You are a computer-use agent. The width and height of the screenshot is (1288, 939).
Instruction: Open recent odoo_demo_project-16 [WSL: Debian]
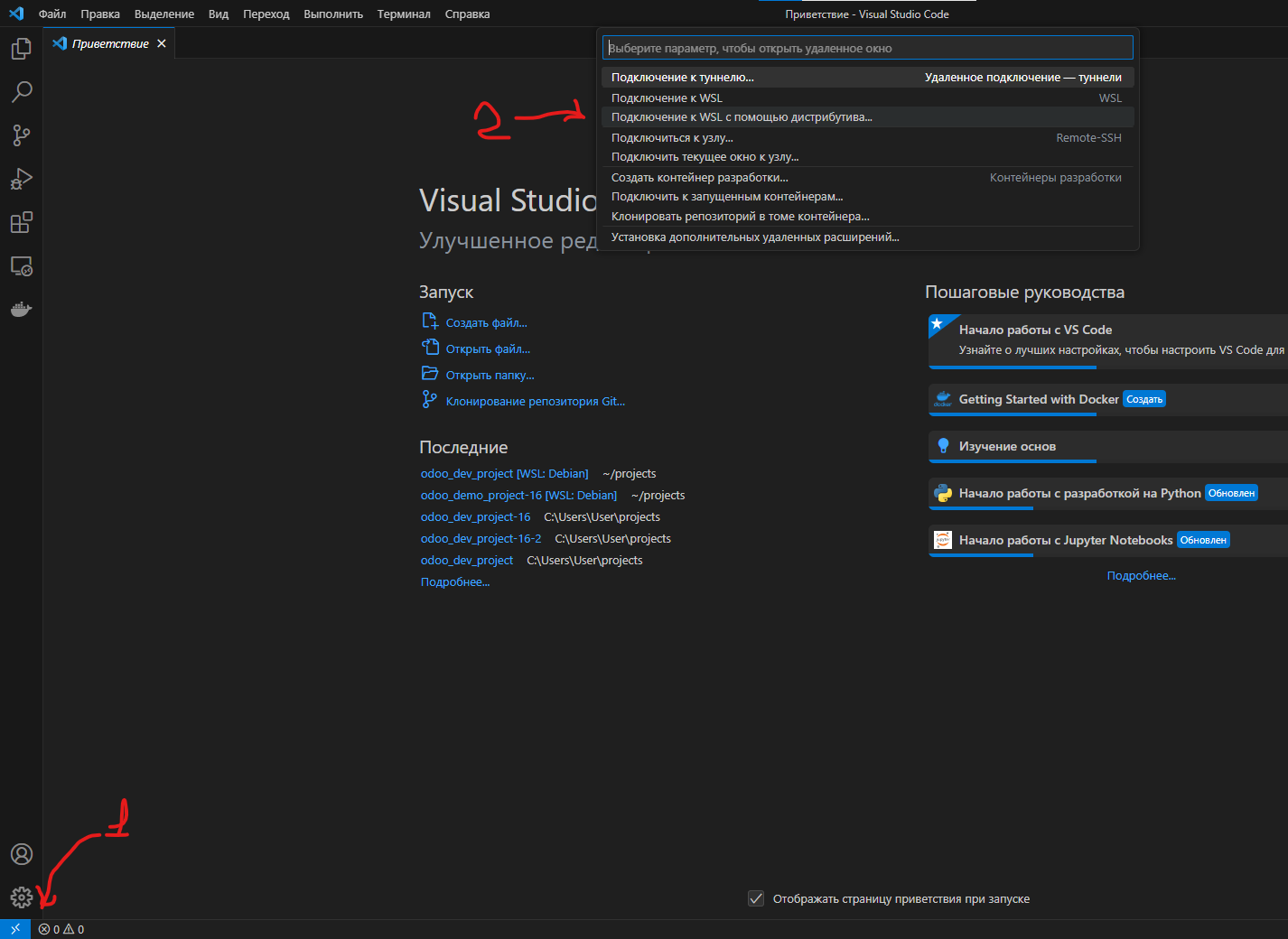click(518, 495)
